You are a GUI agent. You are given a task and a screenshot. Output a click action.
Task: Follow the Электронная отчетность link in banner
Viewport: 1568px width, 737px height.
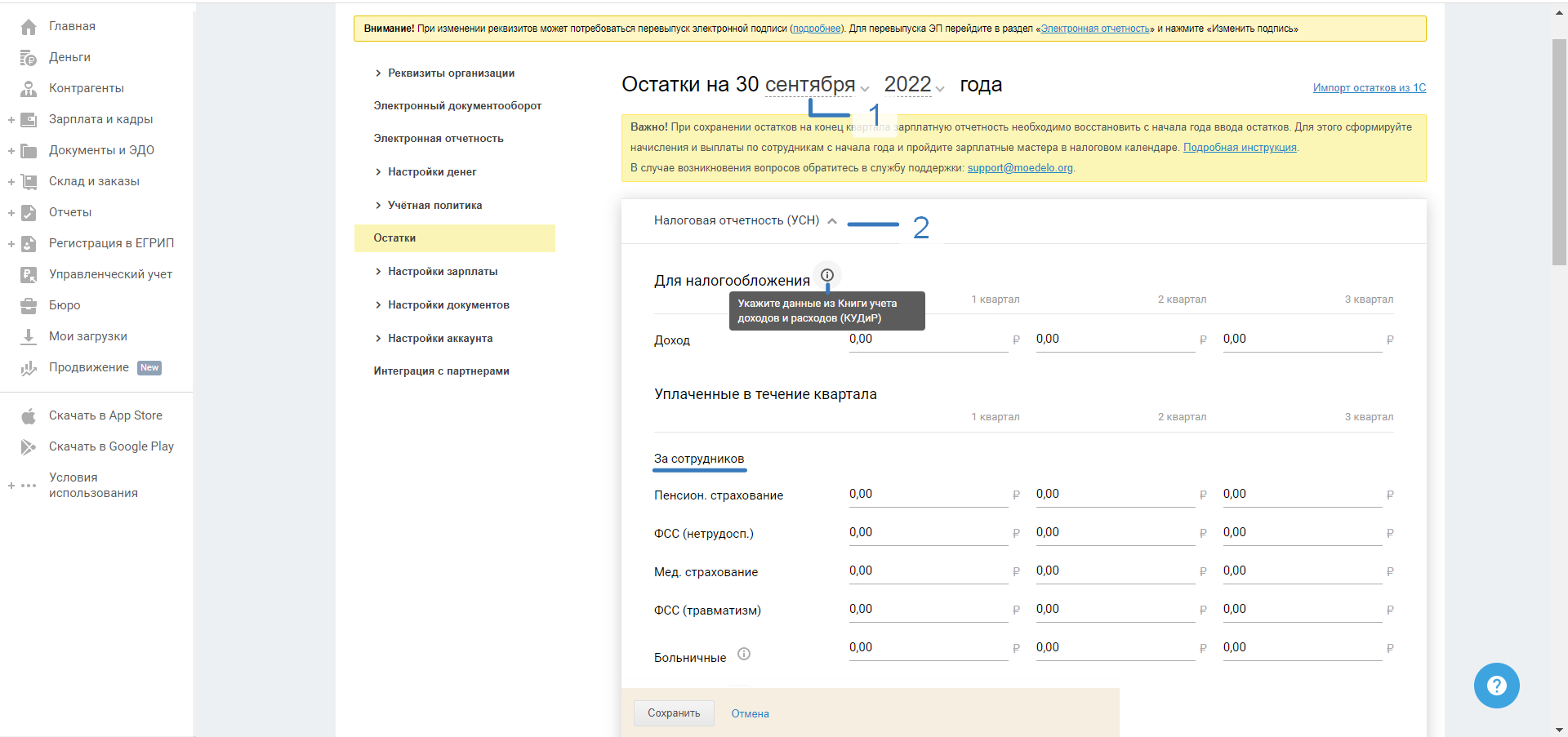(1095, 29)
